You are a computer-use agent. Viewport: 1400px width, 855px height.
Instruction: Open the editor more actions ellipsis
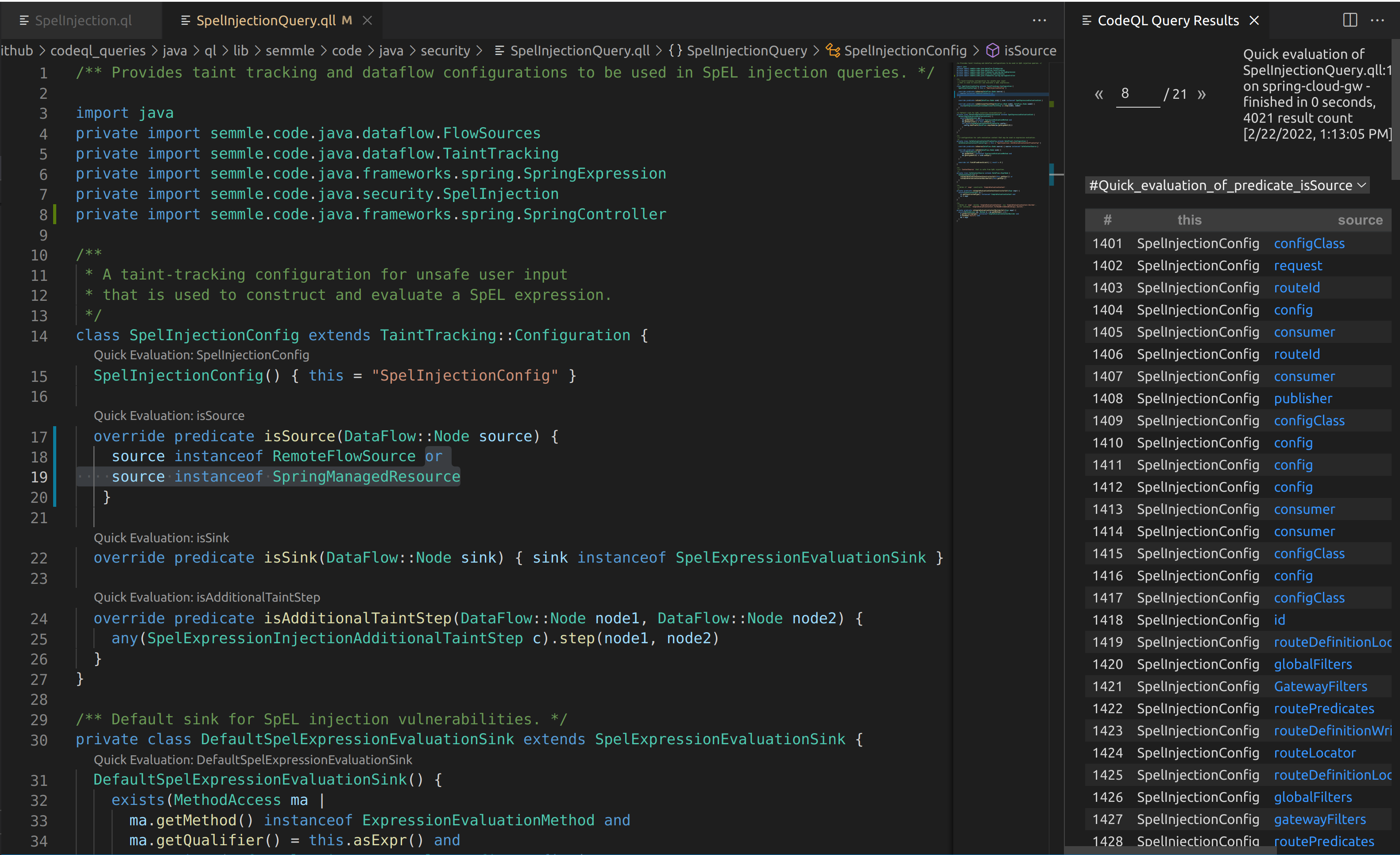tap(1039, 20)
